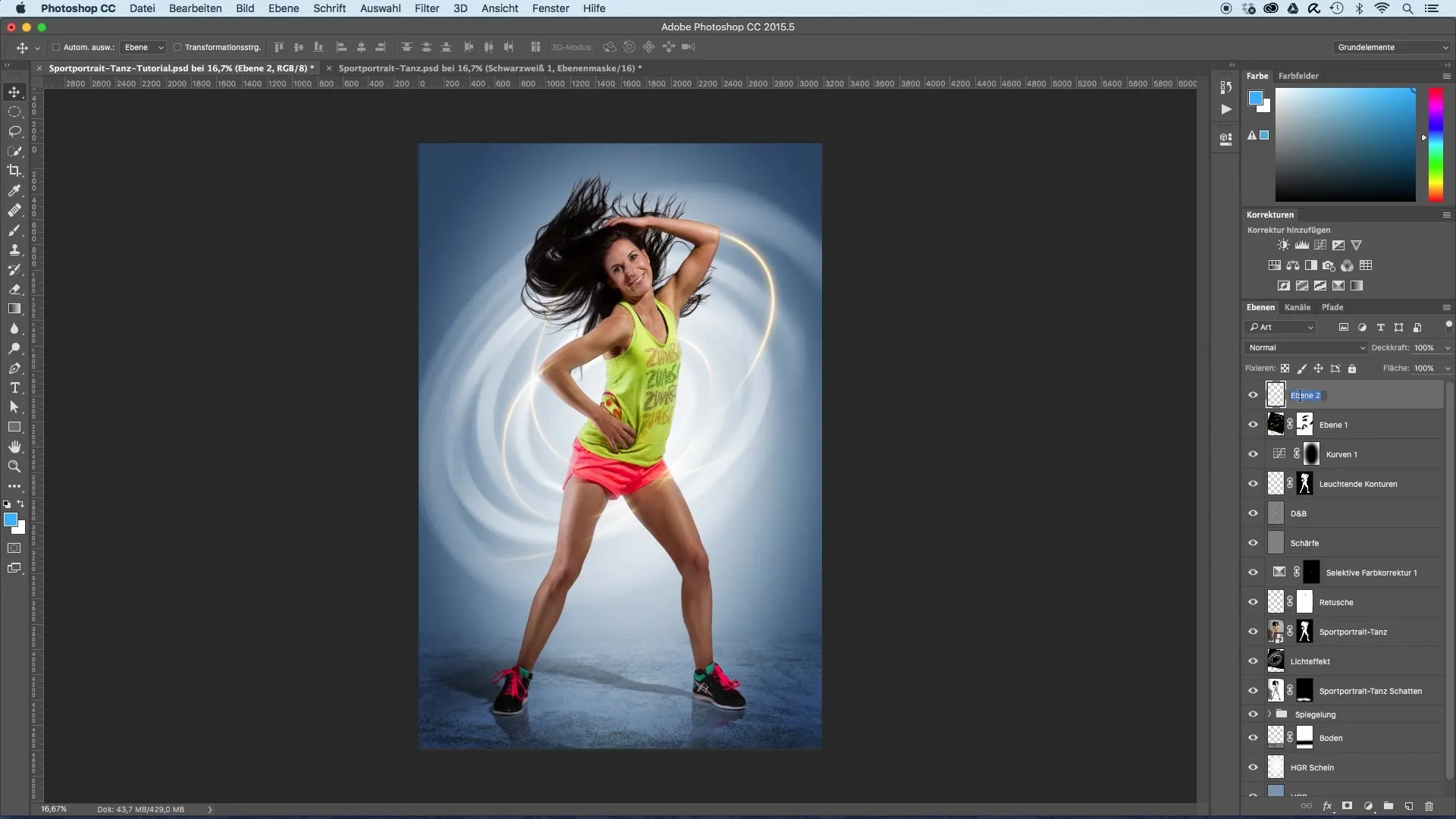Add a Brightness/Contrast adjustment

tap(1283, 245)
